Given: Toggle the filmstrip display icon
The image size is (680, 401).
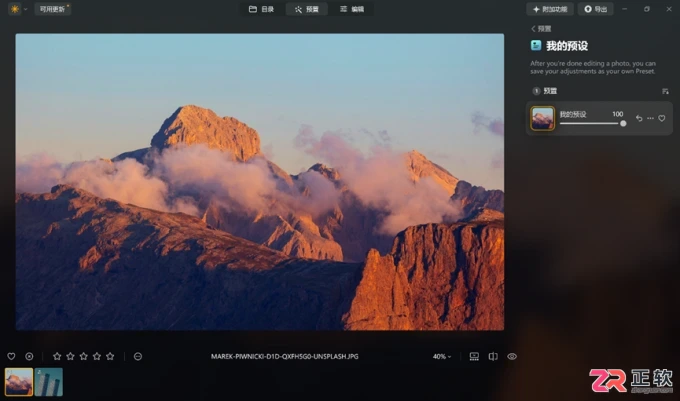Looking at the screenshot, I should click(474, 356).
